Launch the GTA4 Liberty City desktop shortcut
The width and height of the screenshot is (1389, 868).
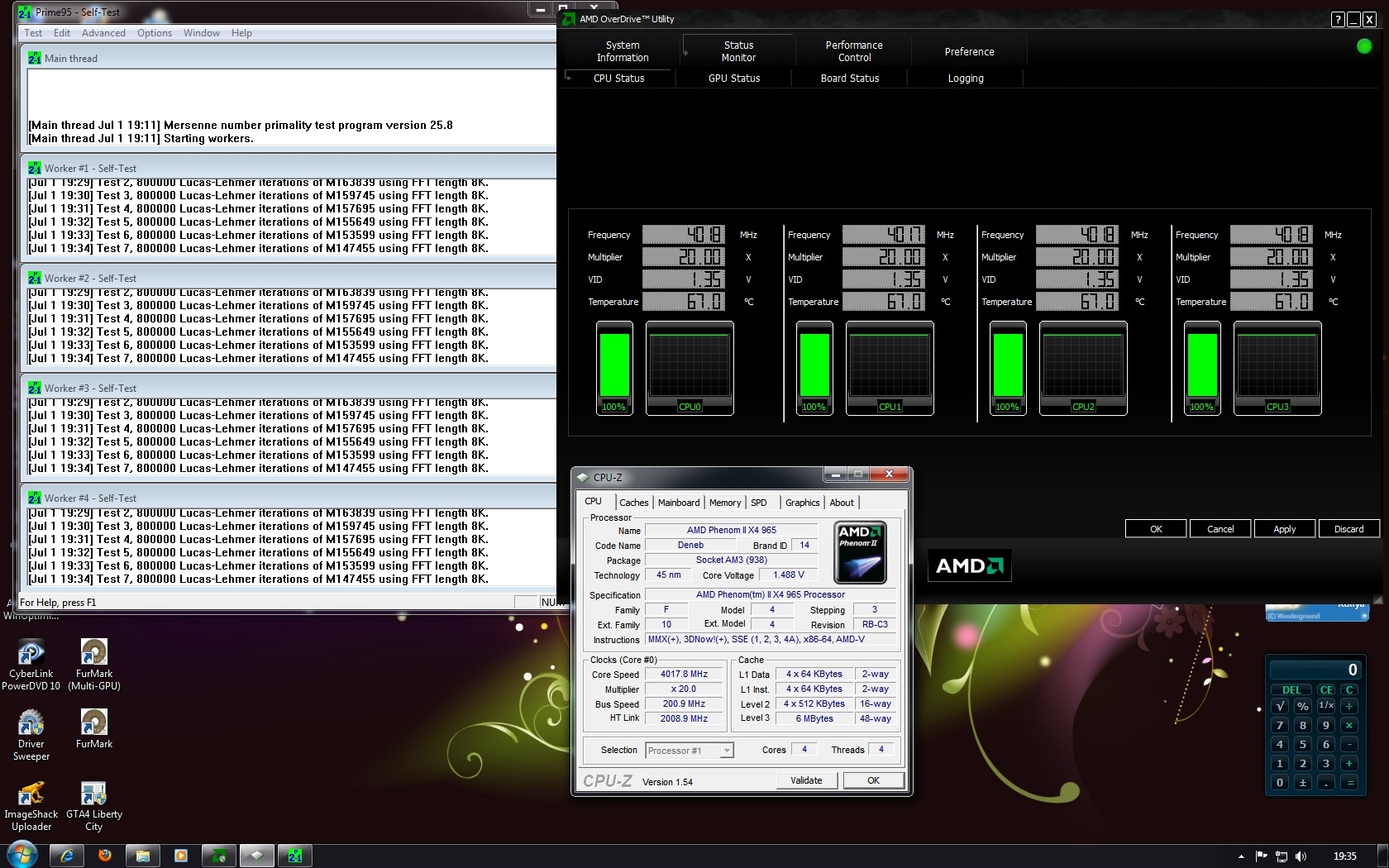point(94,806)
